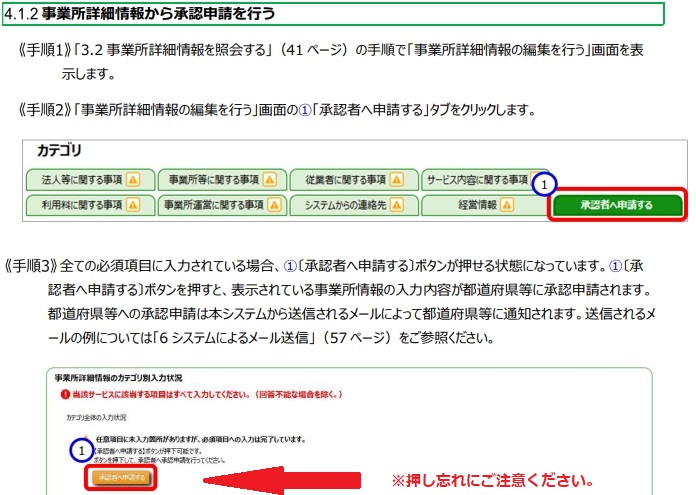Click the 6 システムによるメール送信 reference
The image size is (696, 495).
(234, 338)
